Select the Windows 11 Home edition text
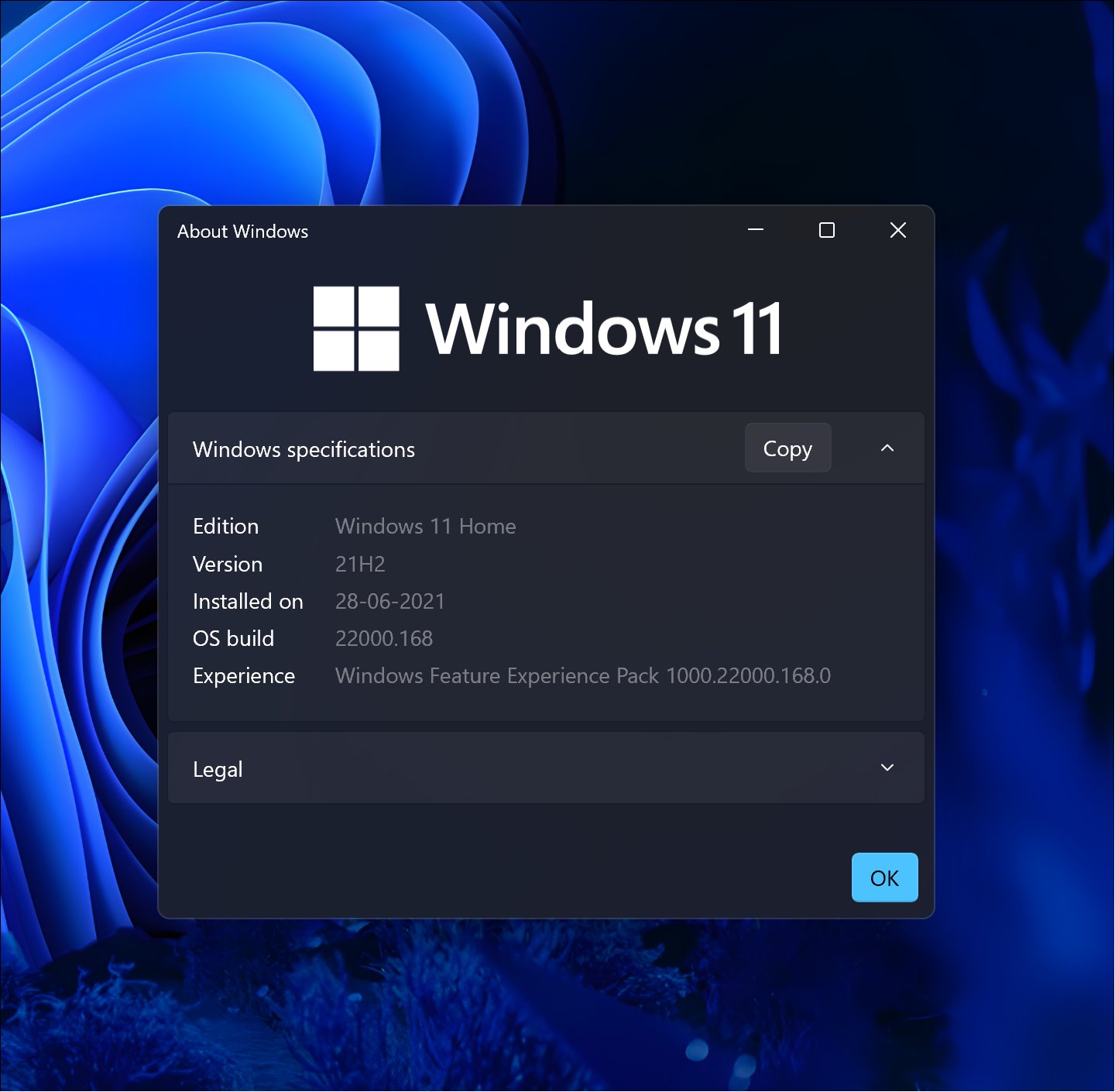Screen dimensions: 1115x1092 (x=425, y=526)
